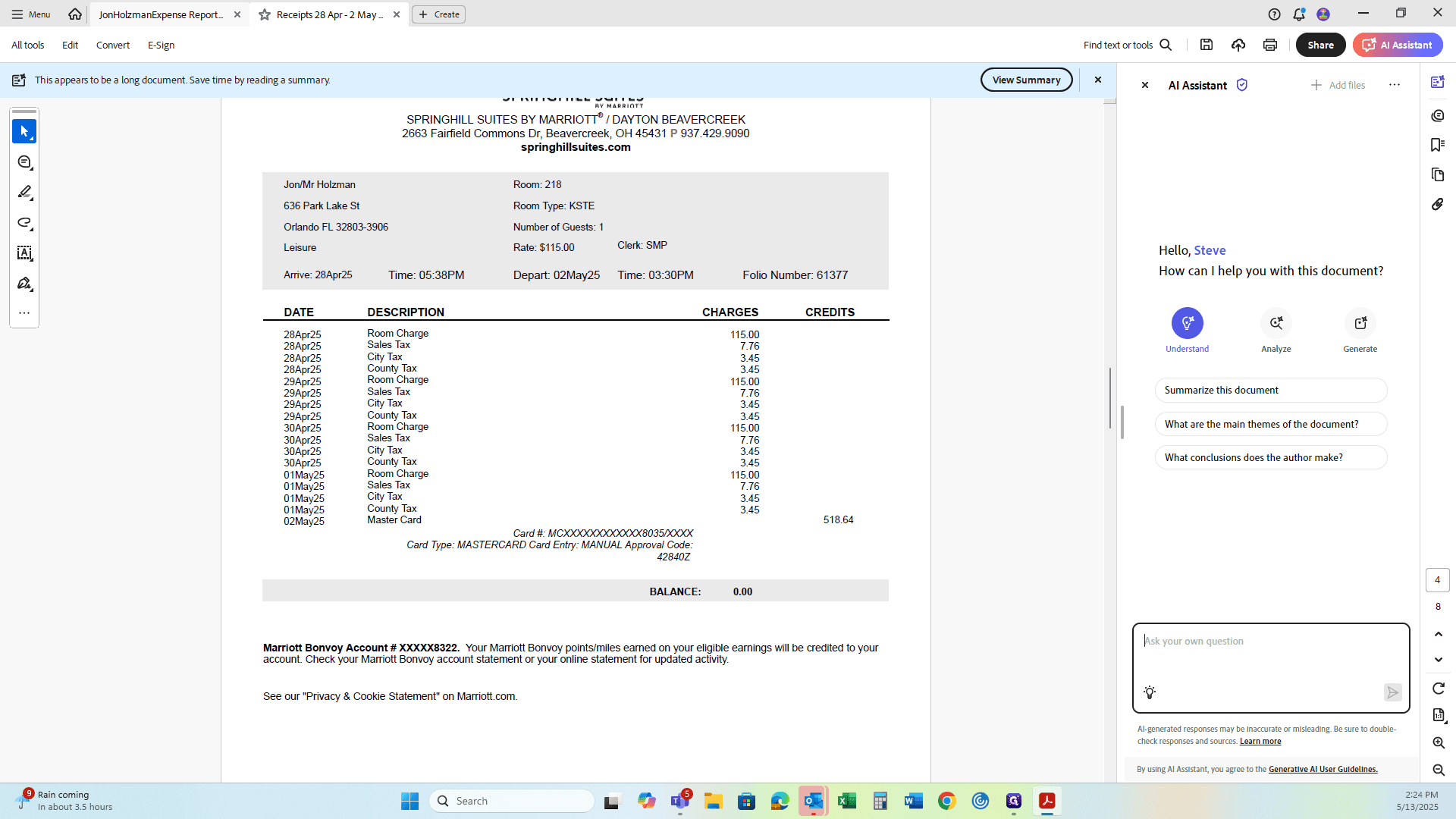Click Add files in AI Assistant

pyautogui.click(x=1338, y=86)
